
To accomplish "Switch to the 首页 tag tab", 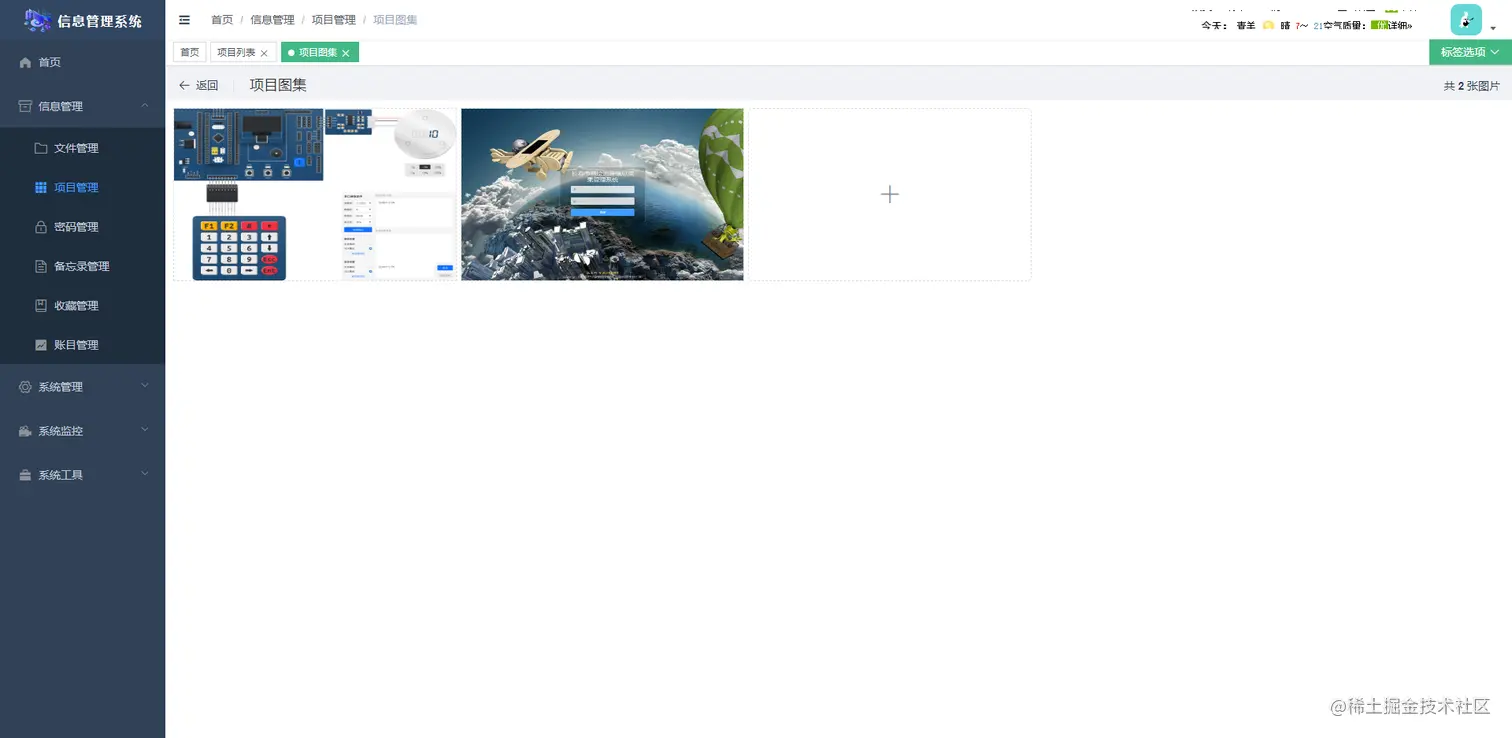I will [190, 52].
